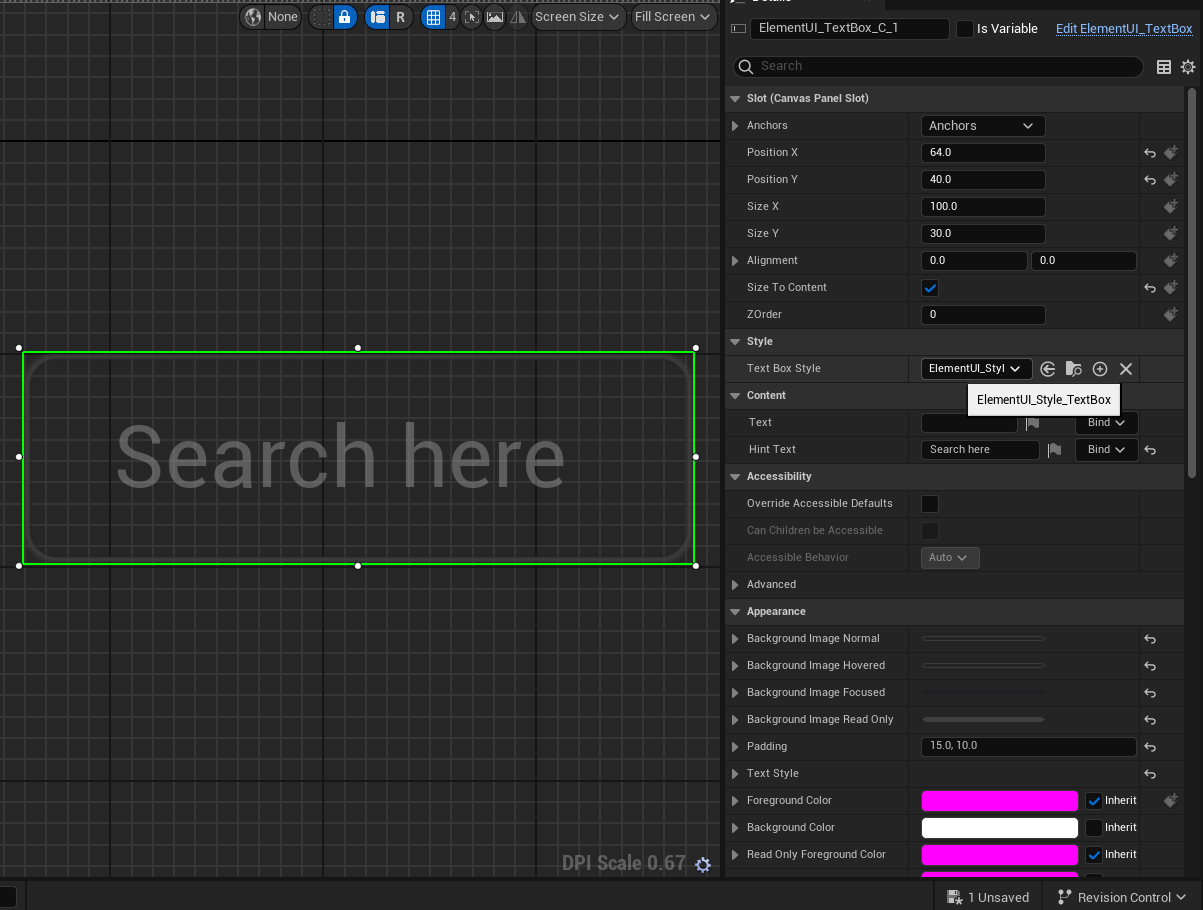
Task: Click the Foreground Color magenta swatch
Action: point(999,801)
